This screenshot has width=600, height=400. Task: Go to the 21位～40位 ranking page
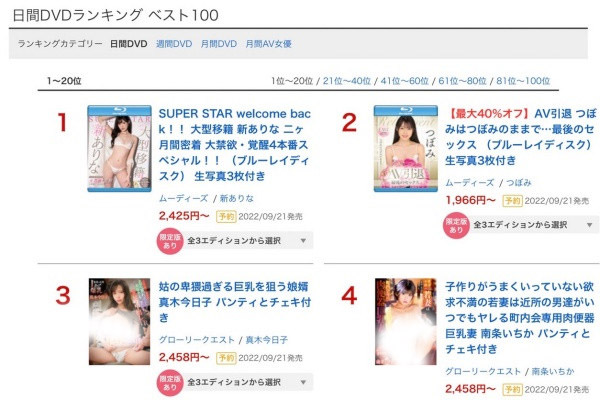coord(347,81)
